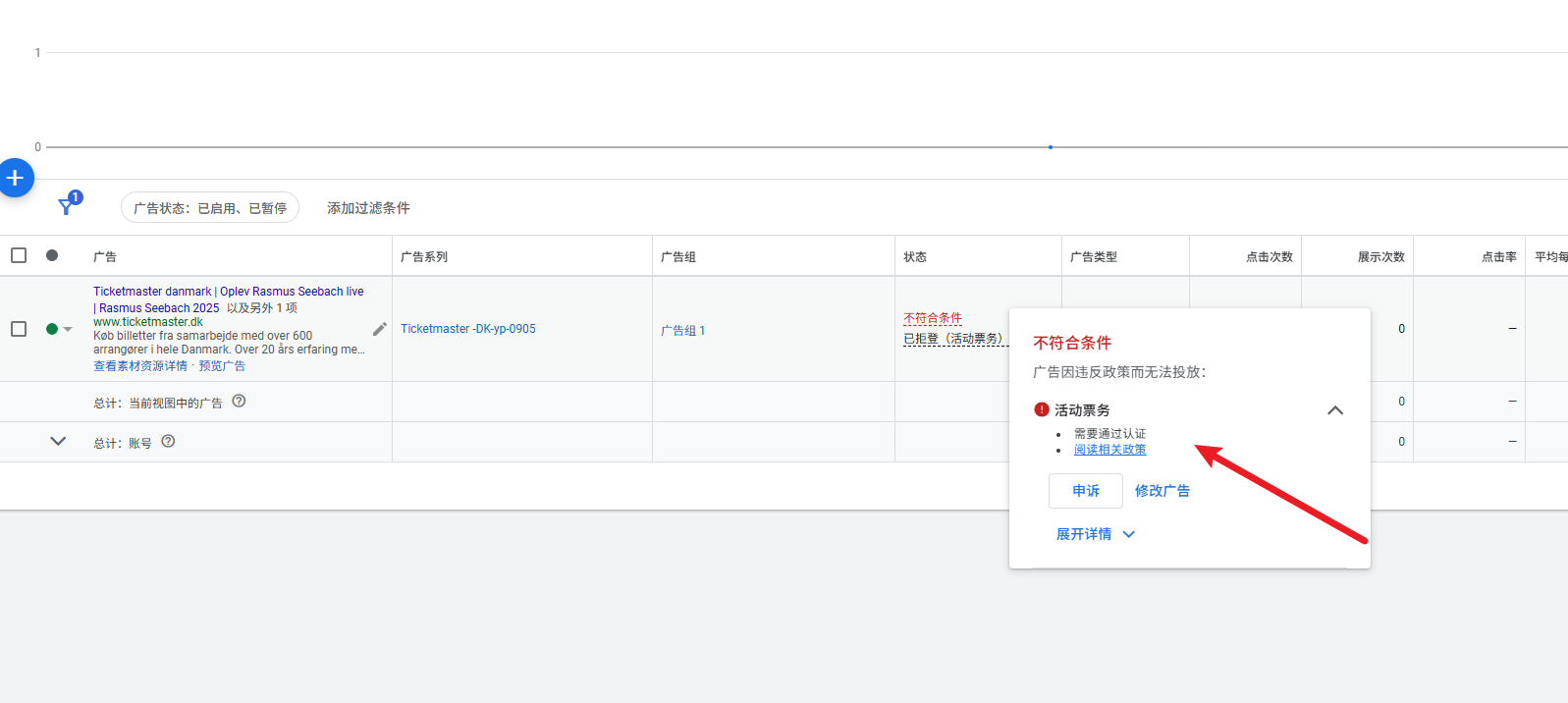1568x703 pixels.
Task: Open the filter funnel icon
Action: point(66,207)
